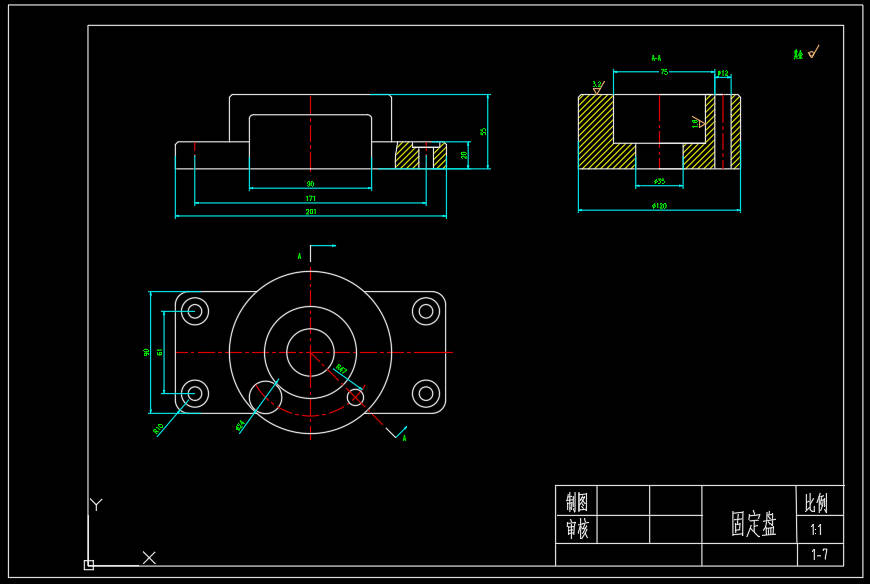Select the 201 overall length dimension
Viewport: 870px width, 584px height.
coord(311,212)
